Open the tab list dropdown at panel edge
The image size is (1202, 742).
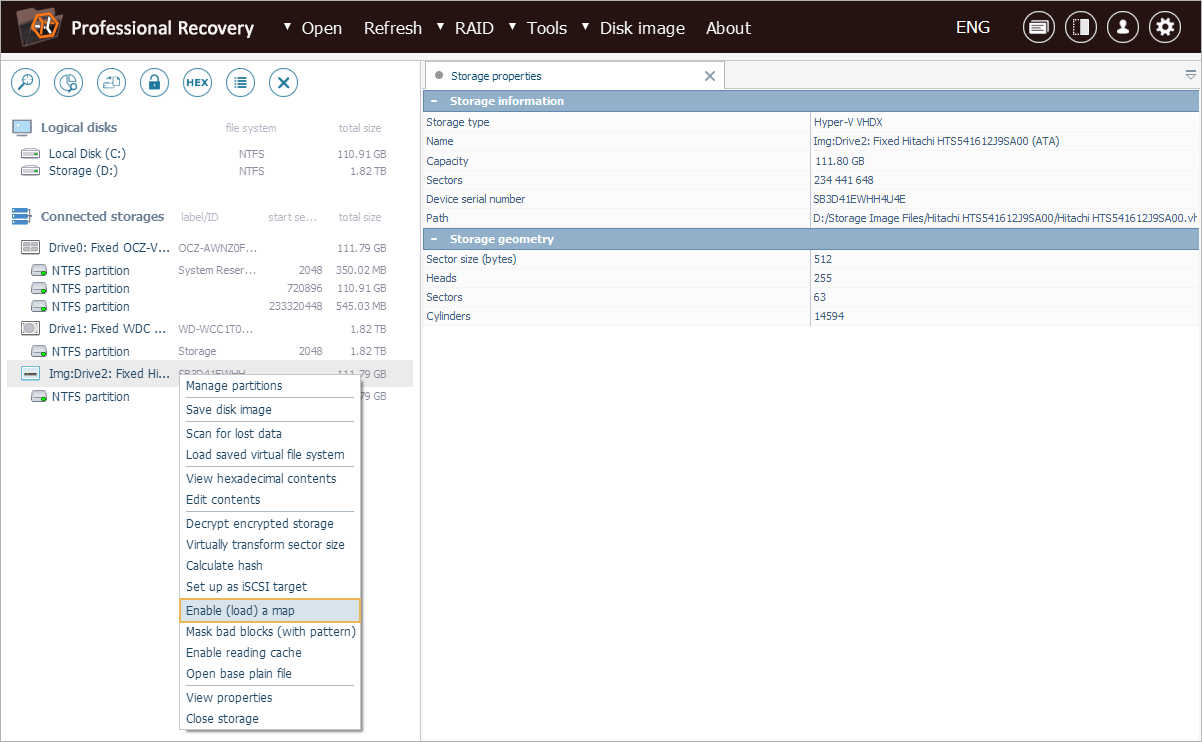pyautogui.click(x=1191, y=75)
